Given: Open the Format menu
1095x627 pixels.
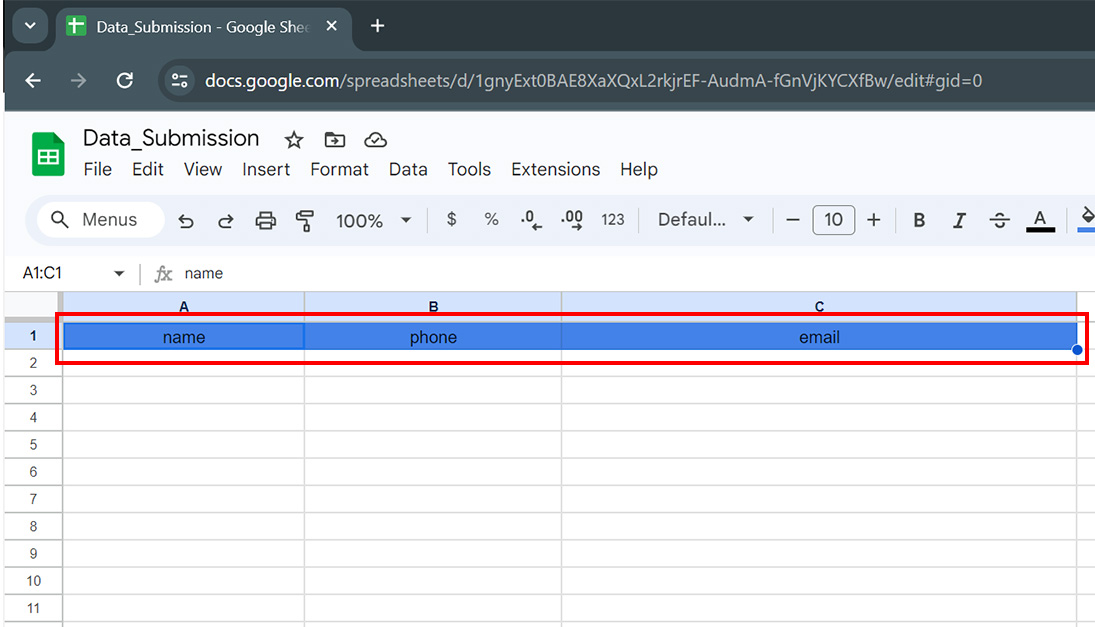Looking at the screenshot, I should click(x=339, y=169).
